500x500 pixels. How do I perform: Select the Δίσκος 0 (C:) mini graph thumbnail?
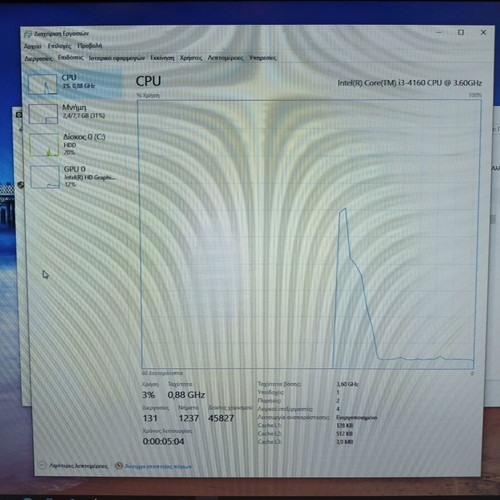[44, 145]
